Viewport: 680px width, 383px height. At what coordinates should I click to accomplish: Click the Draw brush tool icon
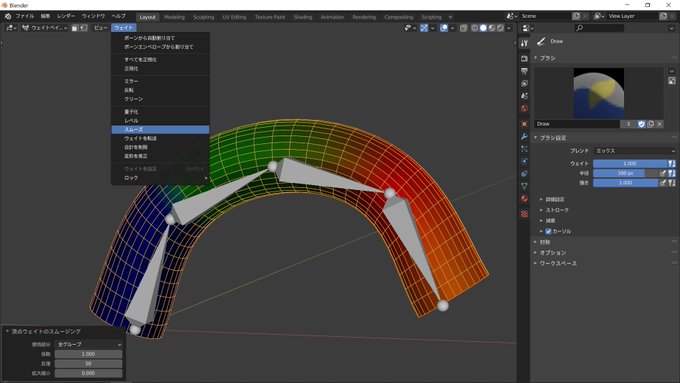click(541, 41)
